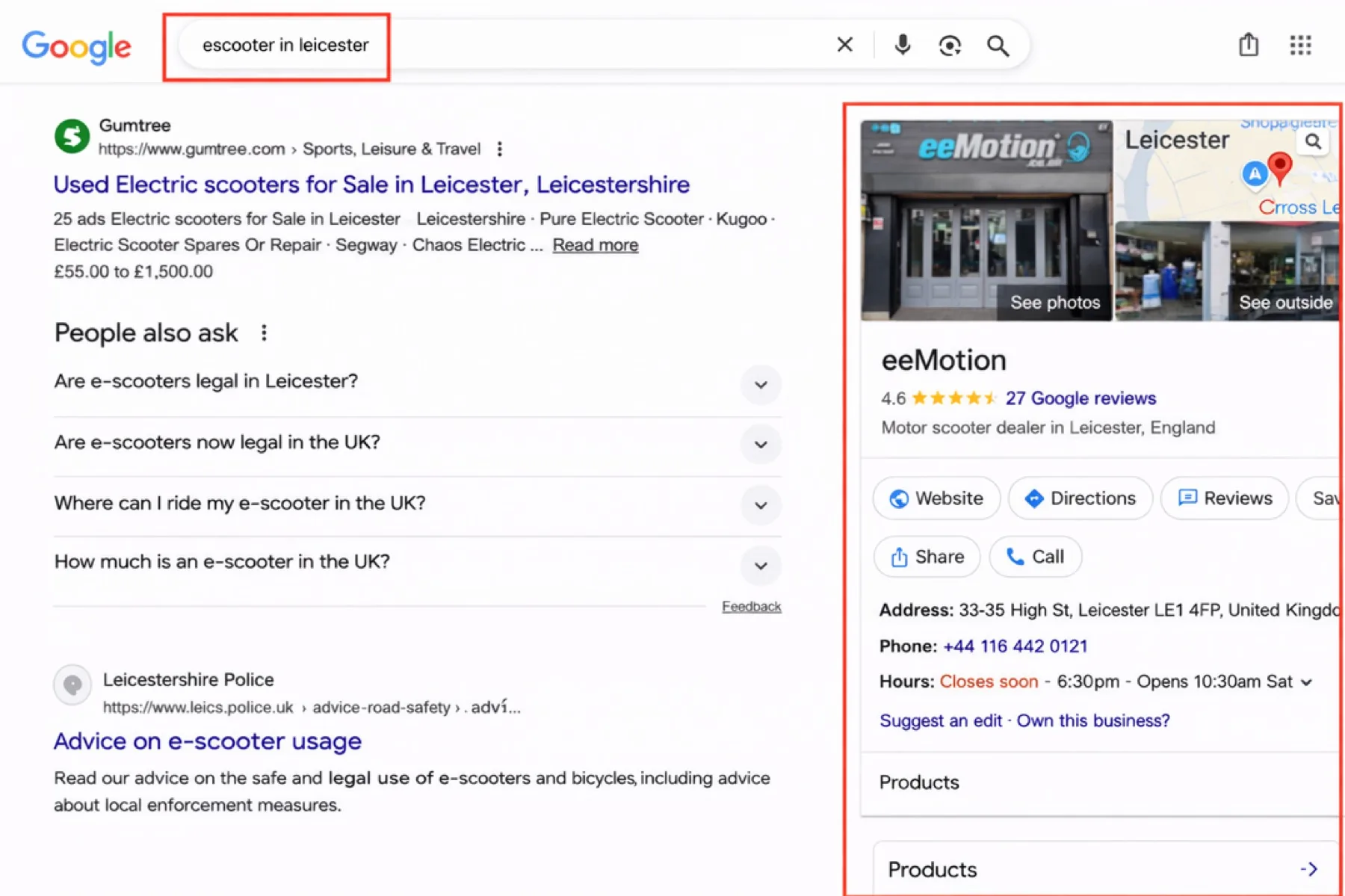Click the Website button
The image size is (1345, 896).
936,498
